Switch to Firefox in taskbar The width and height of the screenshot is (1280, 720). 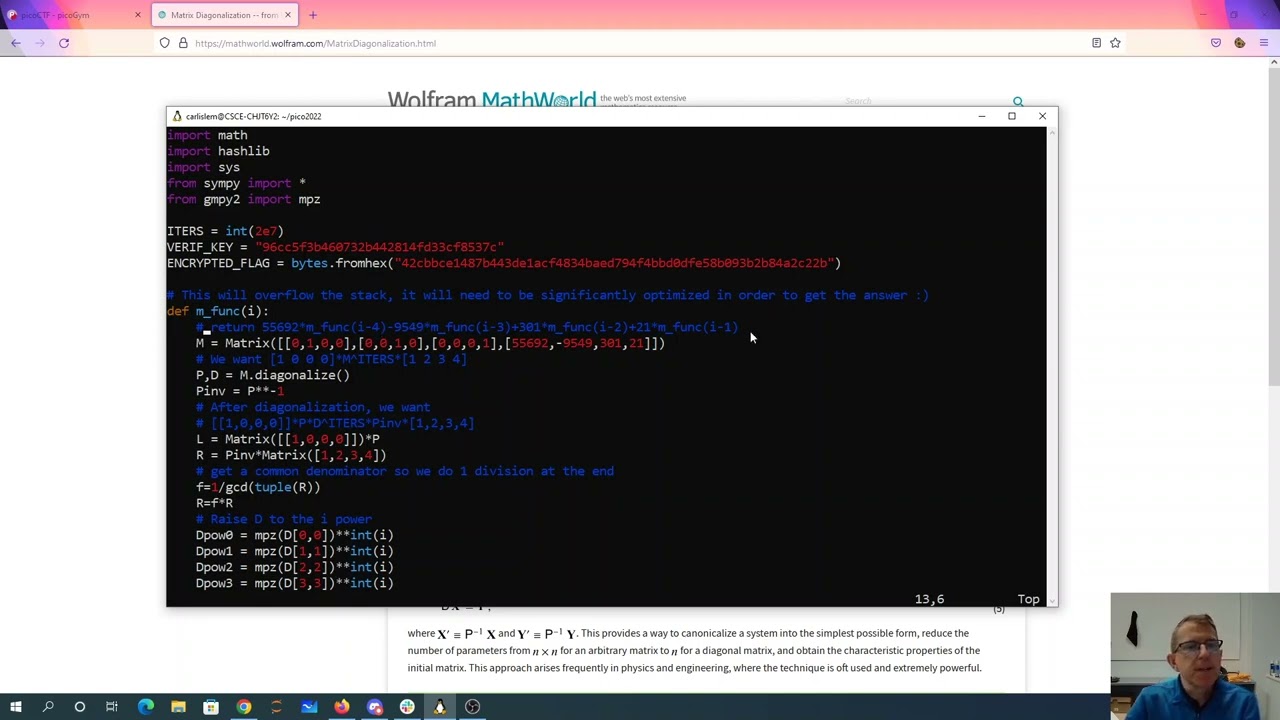[x=342, y=707]
